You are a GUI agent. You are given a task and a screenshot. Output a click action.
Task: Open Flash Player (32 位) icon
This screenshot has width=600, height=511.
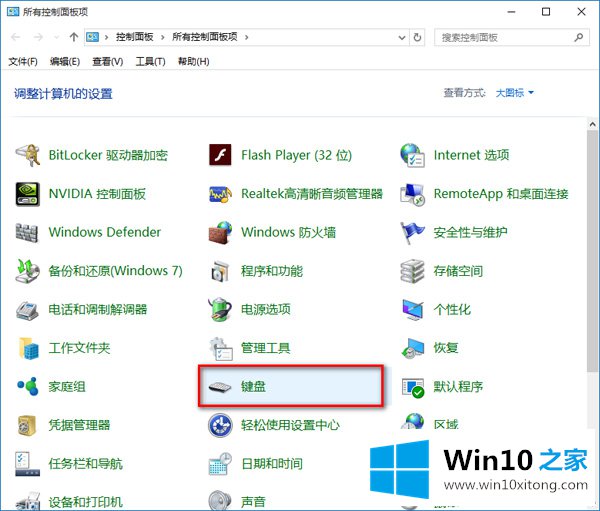point(220,155)
